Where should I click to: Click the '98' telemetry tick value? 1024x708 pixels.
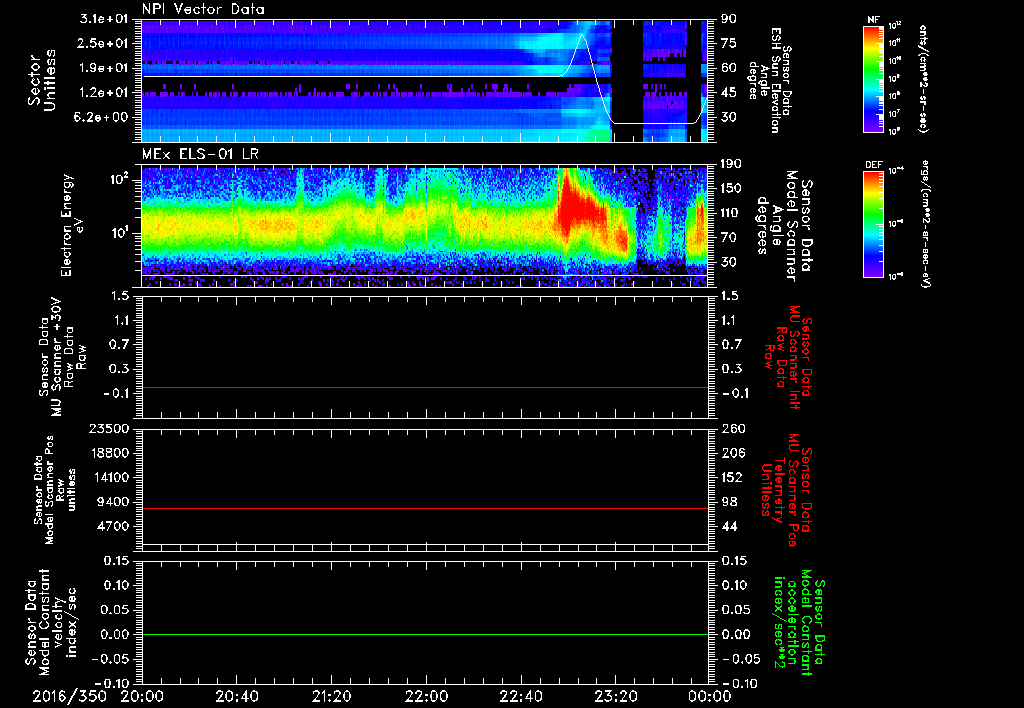(x=729, y=502)
